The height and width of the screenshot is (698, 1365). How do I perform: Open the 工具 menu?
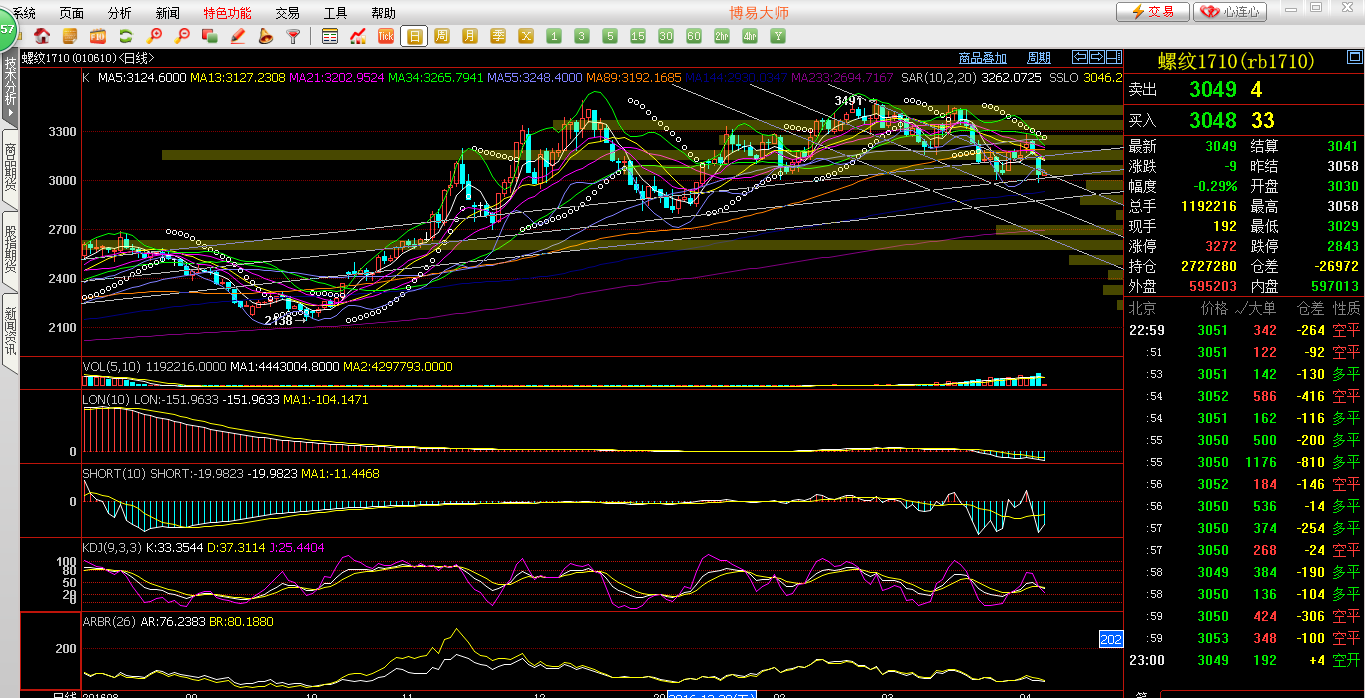(x=336, y=13)
